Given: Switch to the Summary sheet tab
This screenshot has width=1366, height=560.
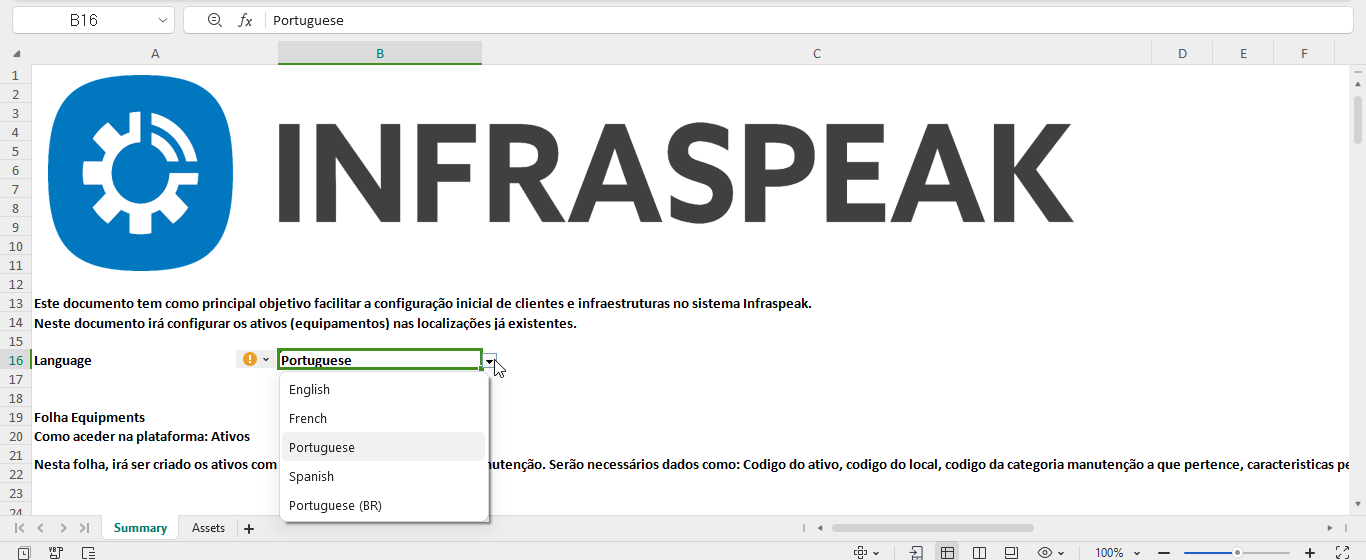Looking at the screenshot, I should click(140, 528).
